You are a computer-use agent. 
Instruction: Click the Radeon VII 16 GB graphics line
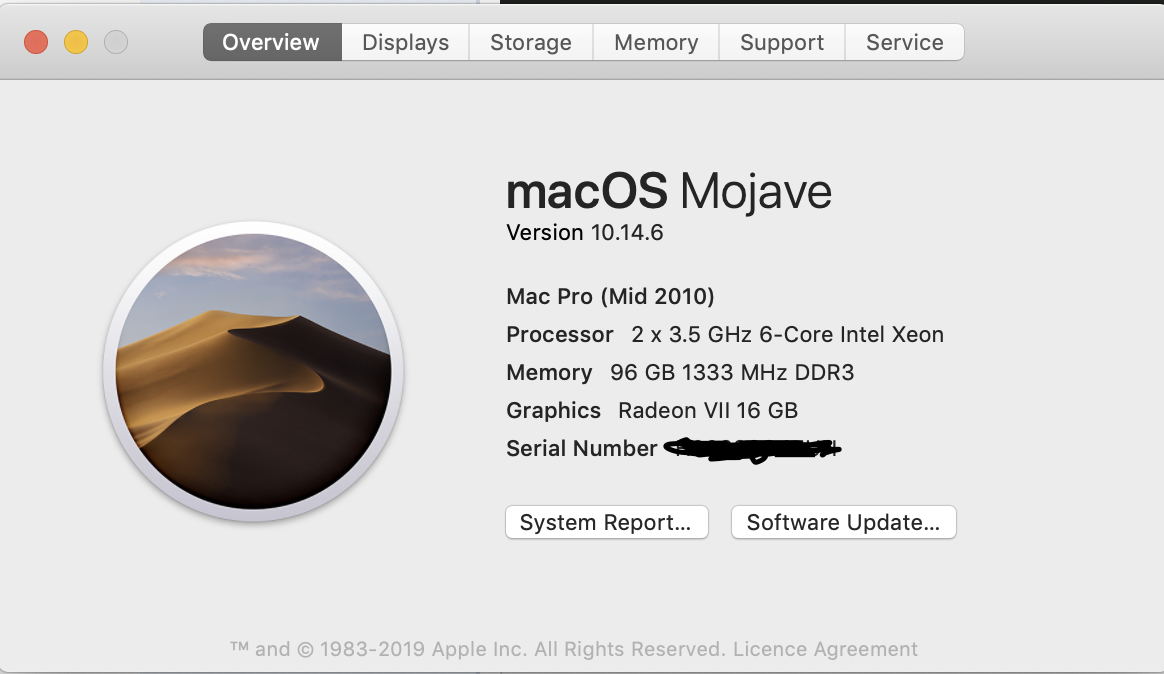(x=707, y=410)
